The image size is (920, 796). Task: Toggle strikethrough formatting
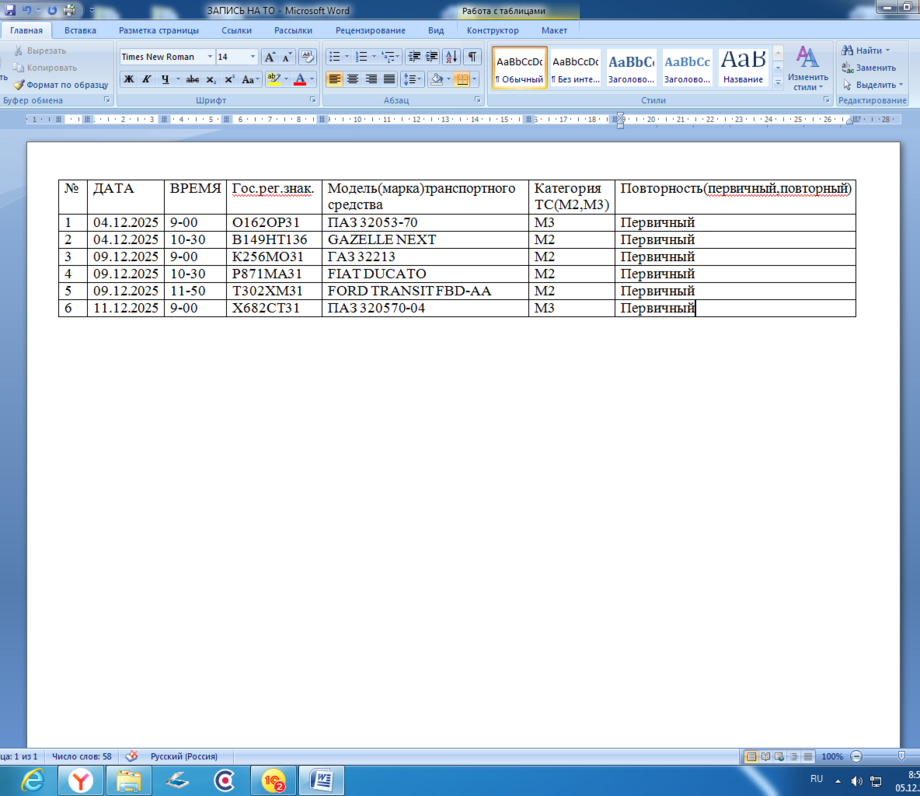pos(192,79)
